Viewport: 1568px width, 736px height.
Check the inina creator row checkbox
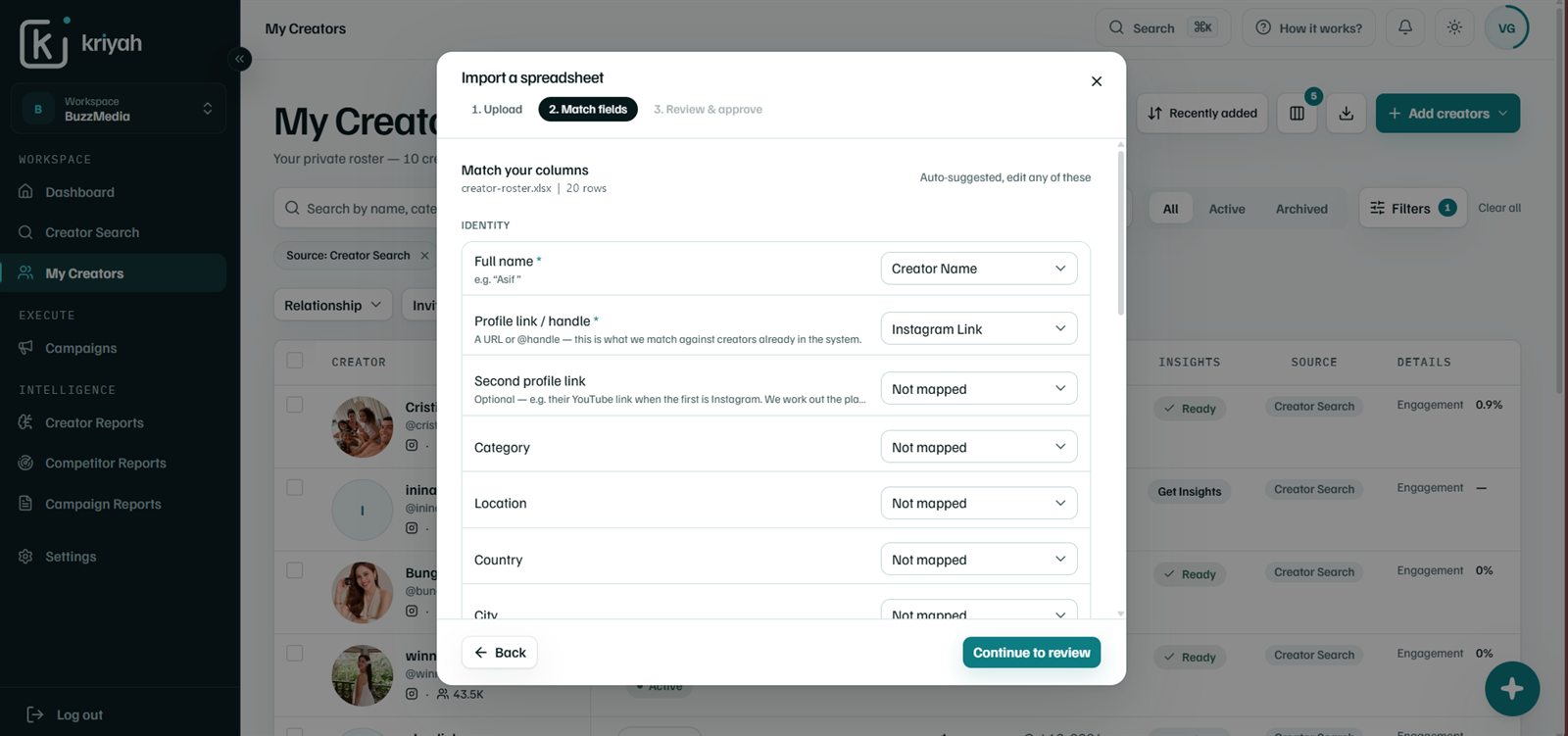[295, 488]
